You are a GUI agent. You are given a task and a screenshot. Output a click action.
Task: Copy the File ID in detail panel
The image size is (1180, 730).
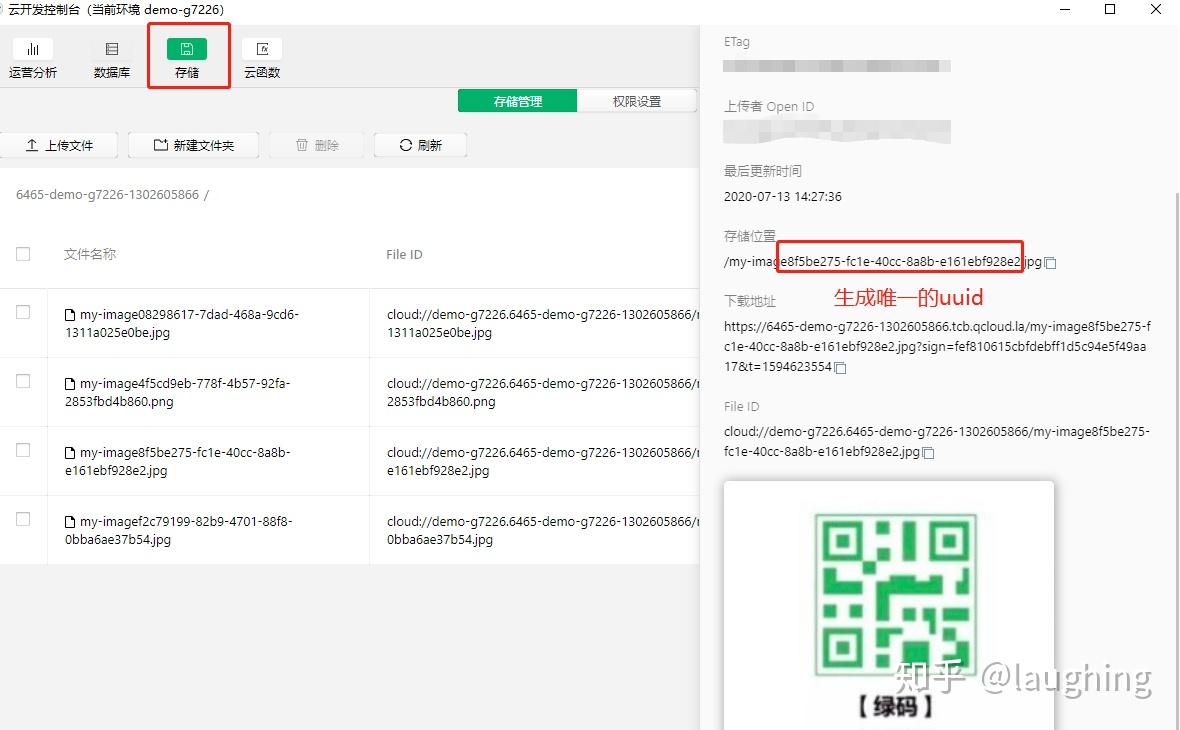click(929, 453)
